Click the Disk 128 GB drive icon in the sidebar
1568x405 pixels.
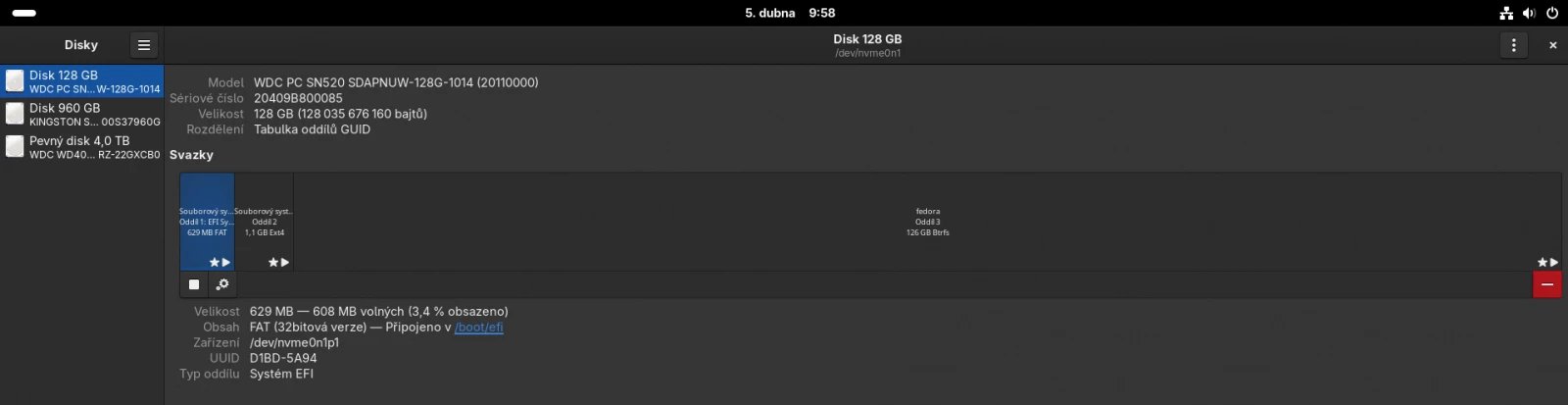coord(15,81)
